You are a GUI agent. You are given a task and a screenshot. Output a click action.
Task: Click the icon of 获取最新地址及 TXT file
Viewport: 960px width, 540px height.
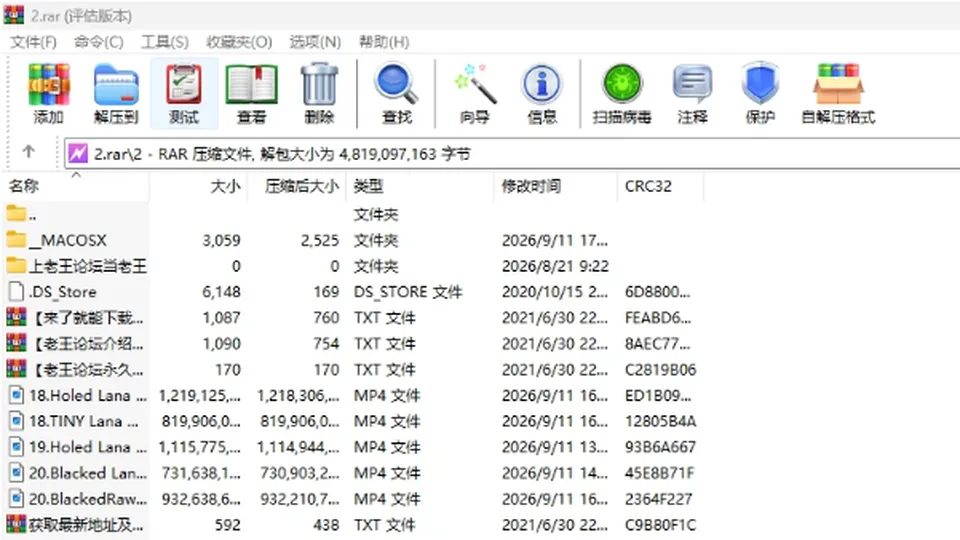(x=17, y=524)
